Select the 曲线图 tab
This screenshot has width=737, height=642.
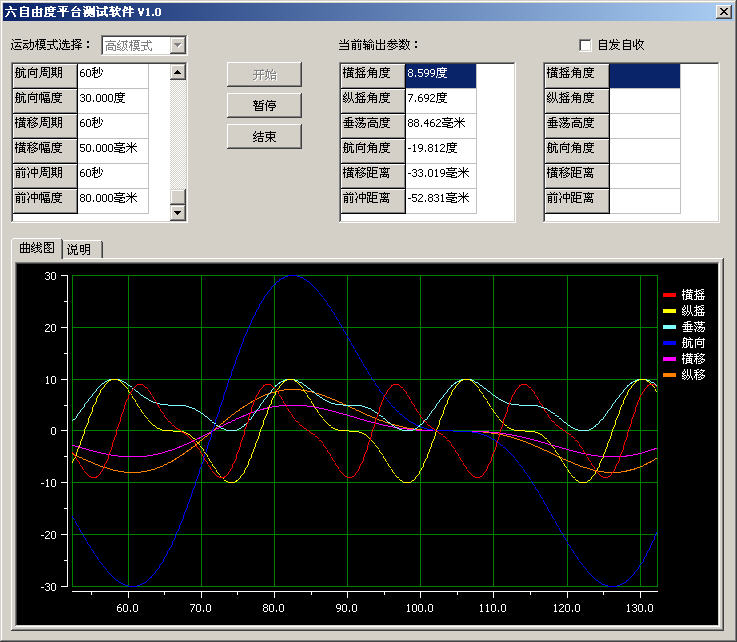(36, 249)
